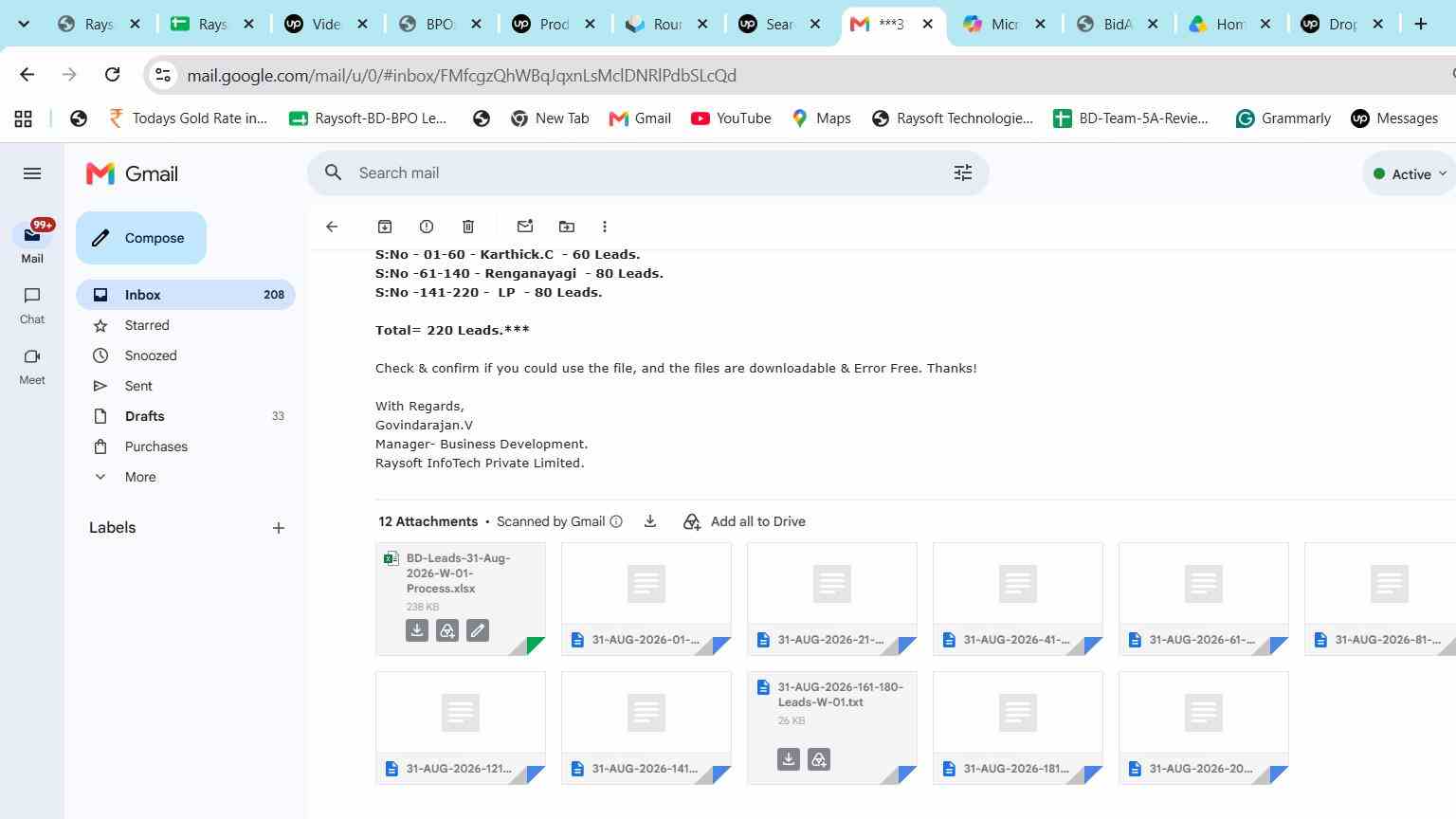This screenshot has width=1456, height=819.
Task: Open the Active status dropdown
Action: point(1410,173)
